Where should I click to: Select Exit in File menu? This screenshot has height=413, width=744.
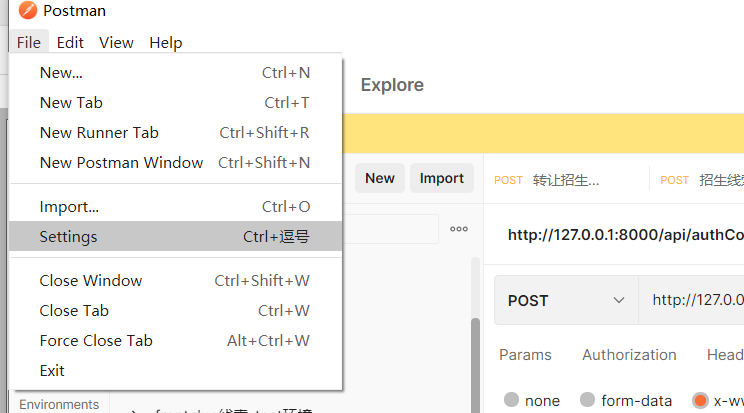point(175,370)
